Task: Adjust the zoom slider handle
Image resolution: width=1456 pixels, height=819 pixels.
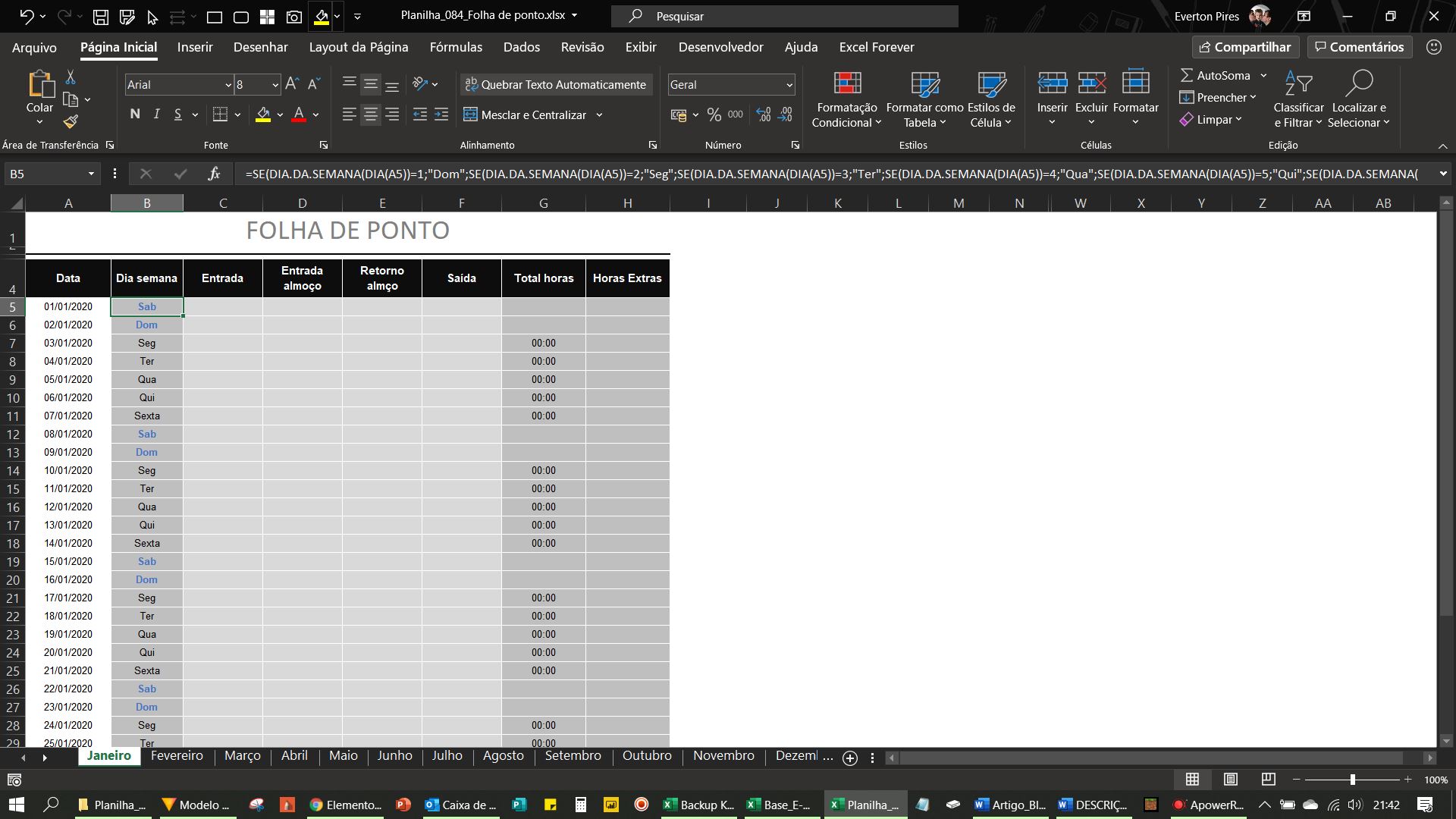Action: coord(1352,780)
